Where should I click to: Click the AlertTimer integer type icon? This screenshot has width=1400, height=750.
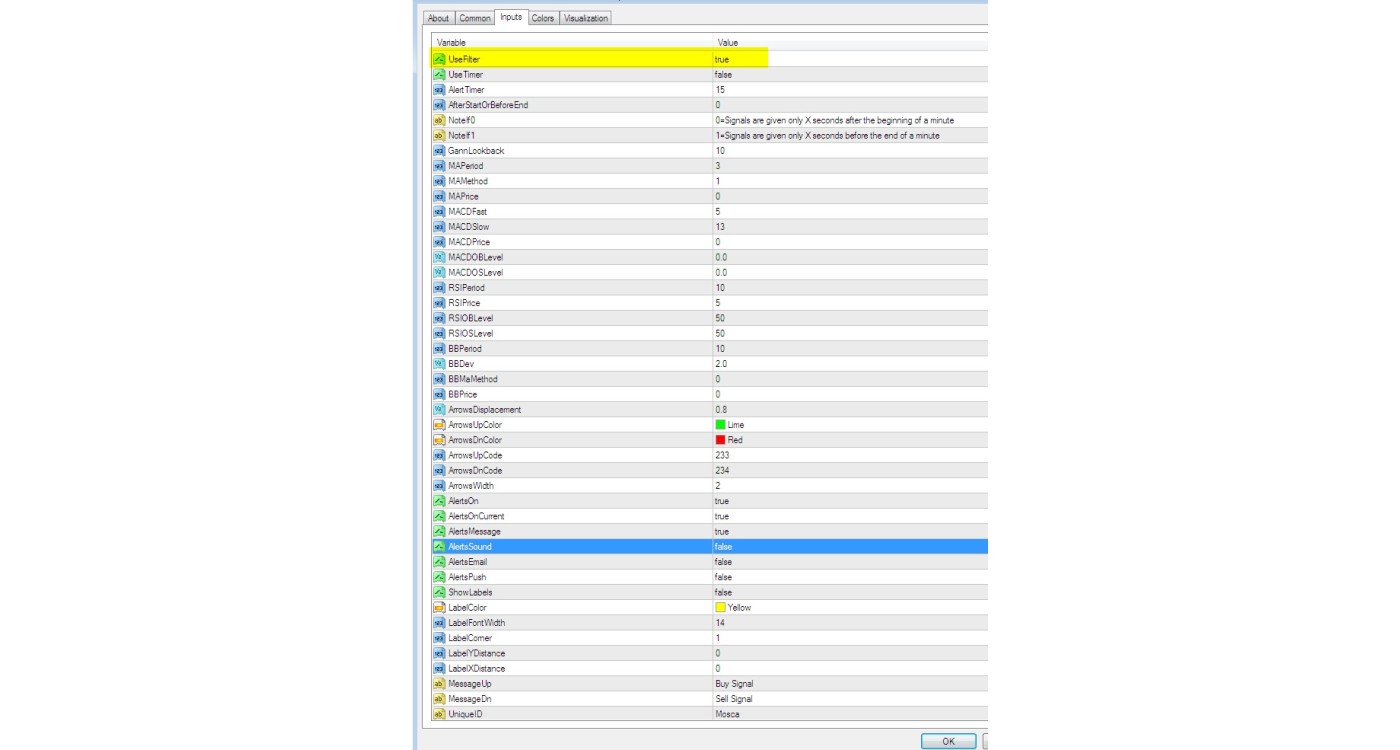[439, 90]
